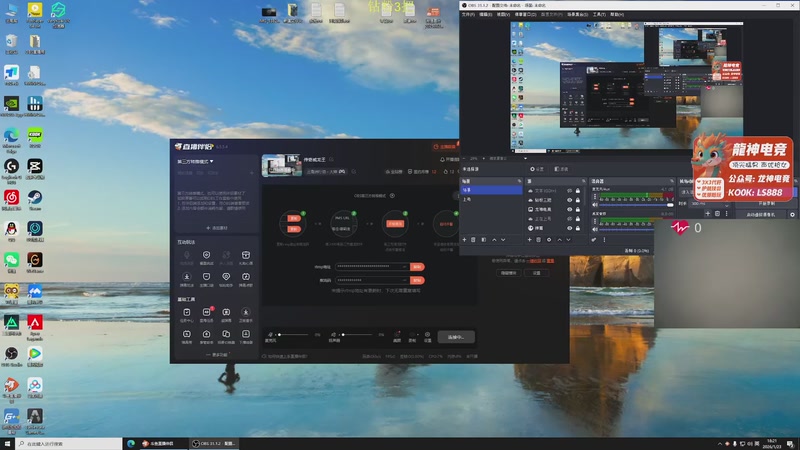Toggle lock on 龙神电竞 image source
The height and width of the screenshot is (450, 800).
(578, 209)
